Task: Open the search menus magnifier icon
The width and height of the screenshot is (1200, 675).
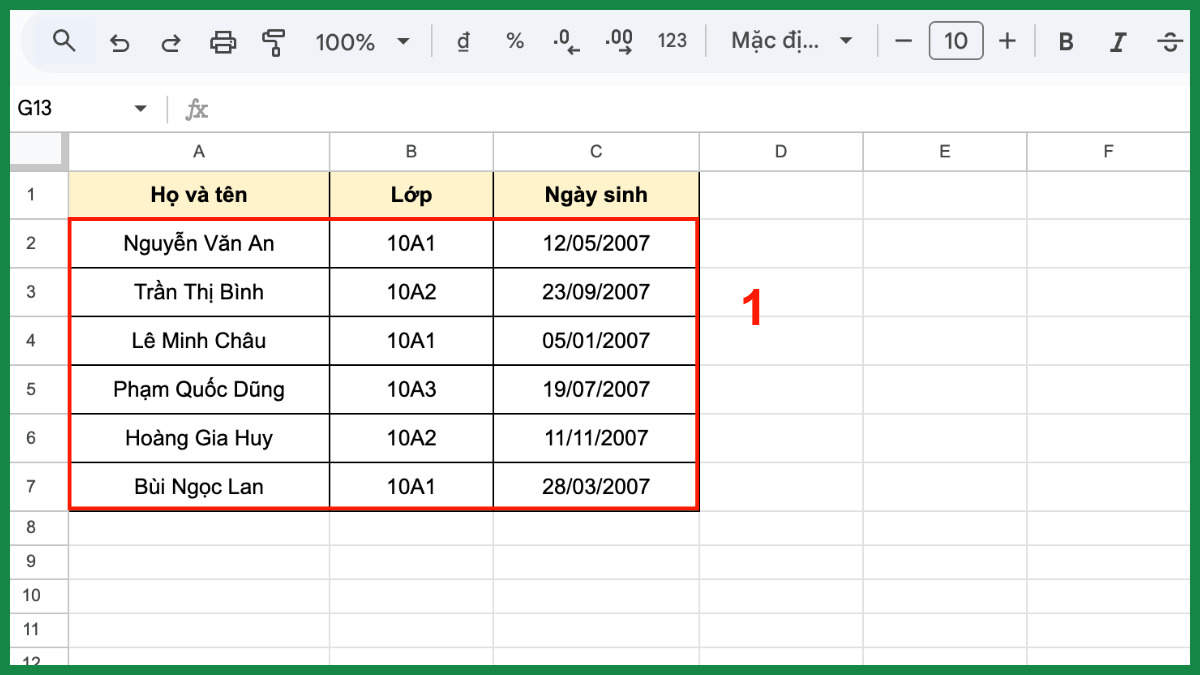Action: coord(65,41)
